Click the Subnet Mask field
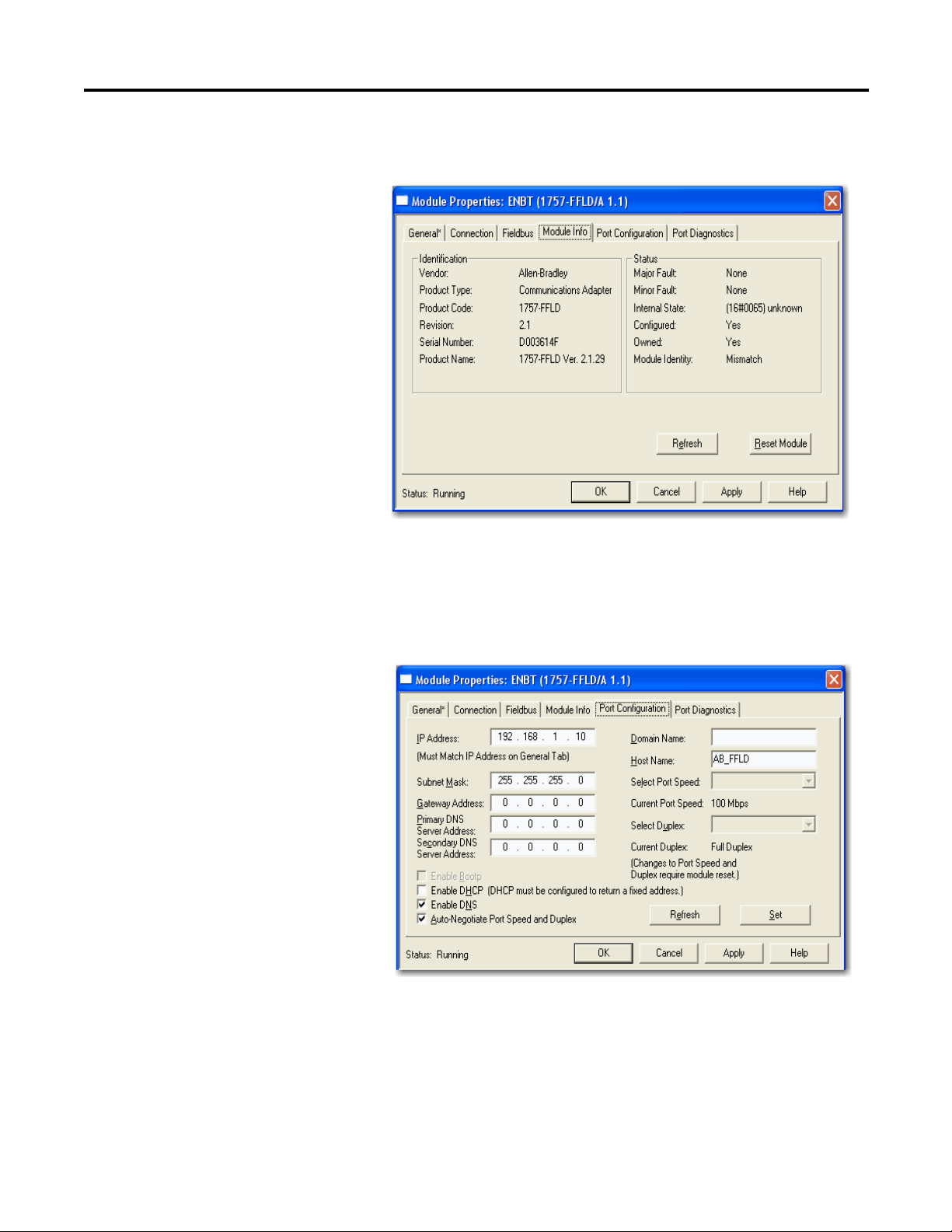Viewport: 952px width, 1232px height. (542, 780)
